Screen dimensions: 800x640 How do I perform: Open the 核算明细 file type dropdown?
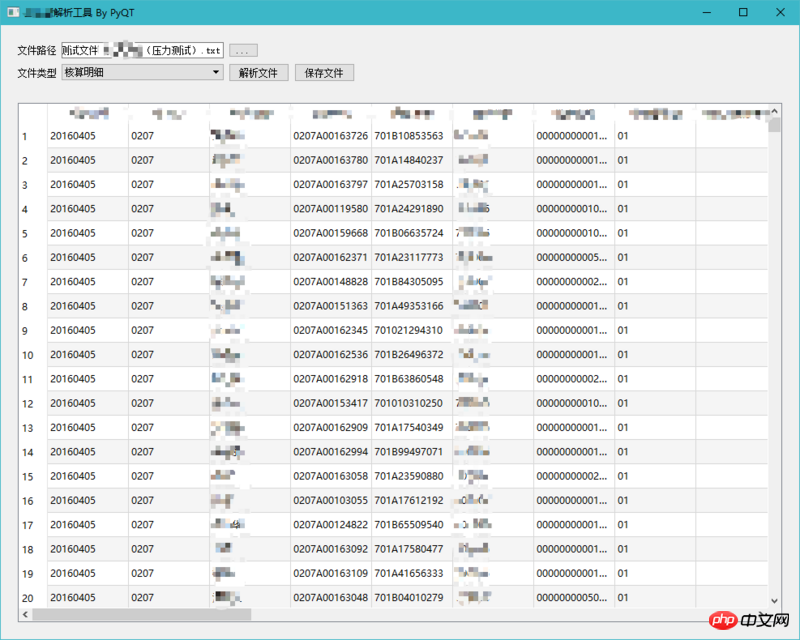[x=142, y=72]
